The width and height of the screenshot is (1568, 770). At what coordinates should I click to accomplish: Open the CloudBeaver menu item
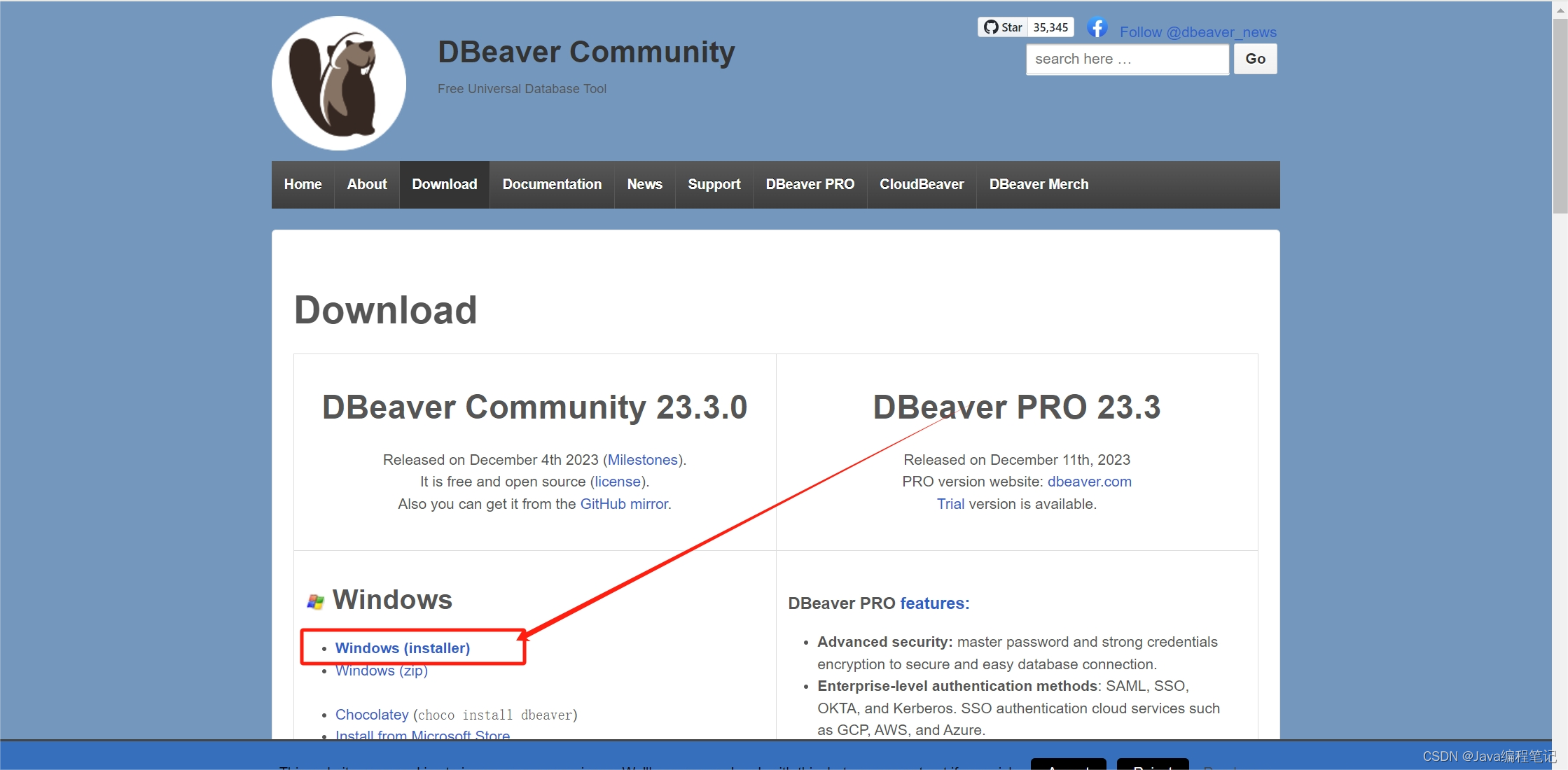click(922, 184)
